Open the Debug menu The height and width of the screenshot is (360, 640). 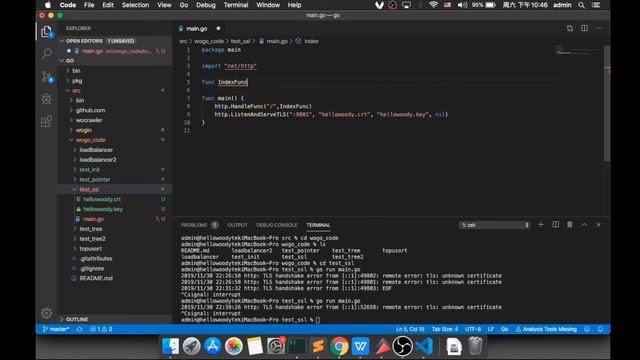pyautogui.click(x=205, y=5)
